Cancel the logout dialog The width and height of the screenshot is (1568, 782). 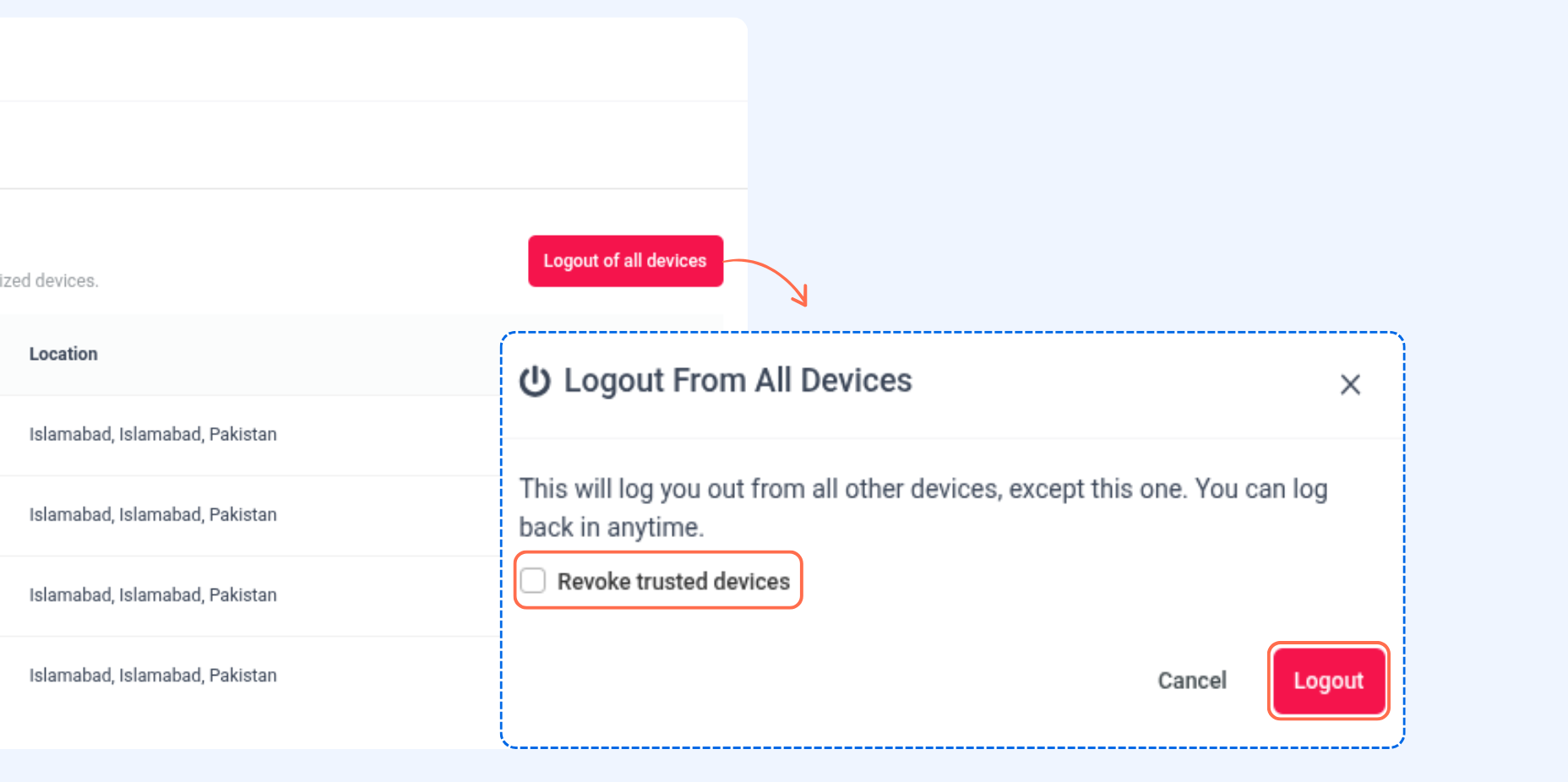tap(1191, 681)
